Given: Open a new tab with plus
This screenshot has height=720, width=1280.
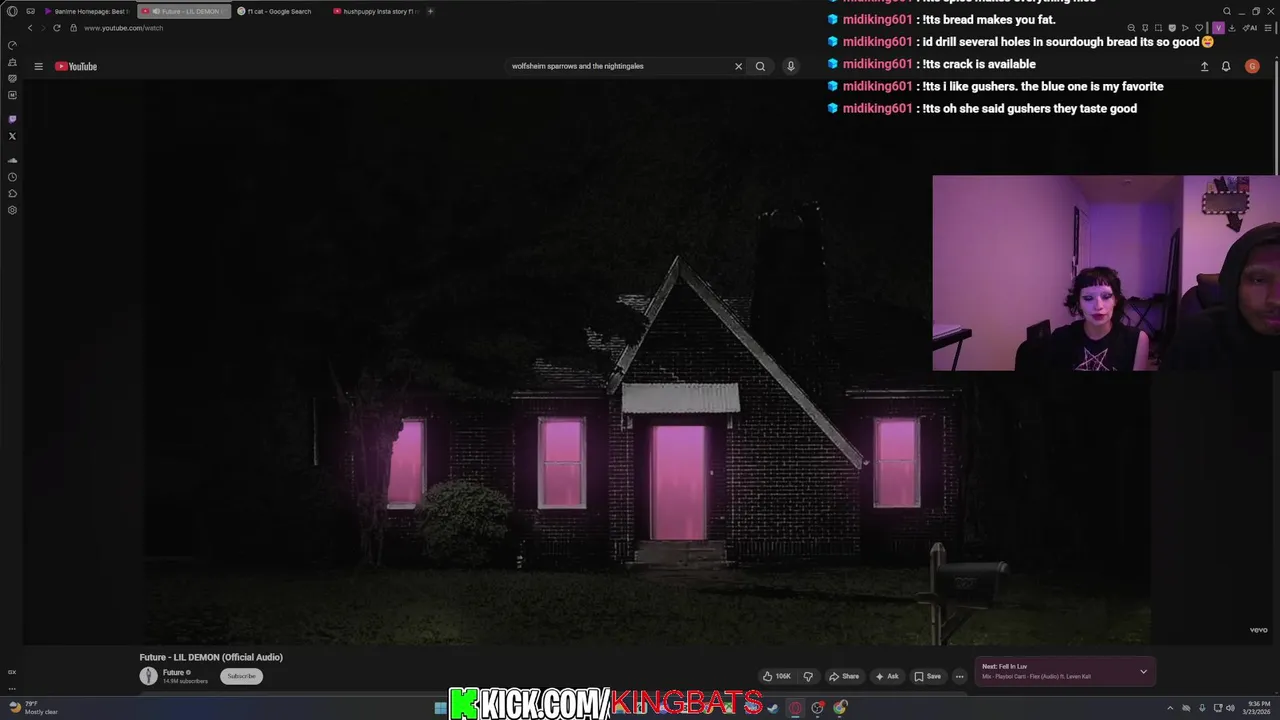Looking at the screenshot, I should pyautogui.click(x=430, y=11).
